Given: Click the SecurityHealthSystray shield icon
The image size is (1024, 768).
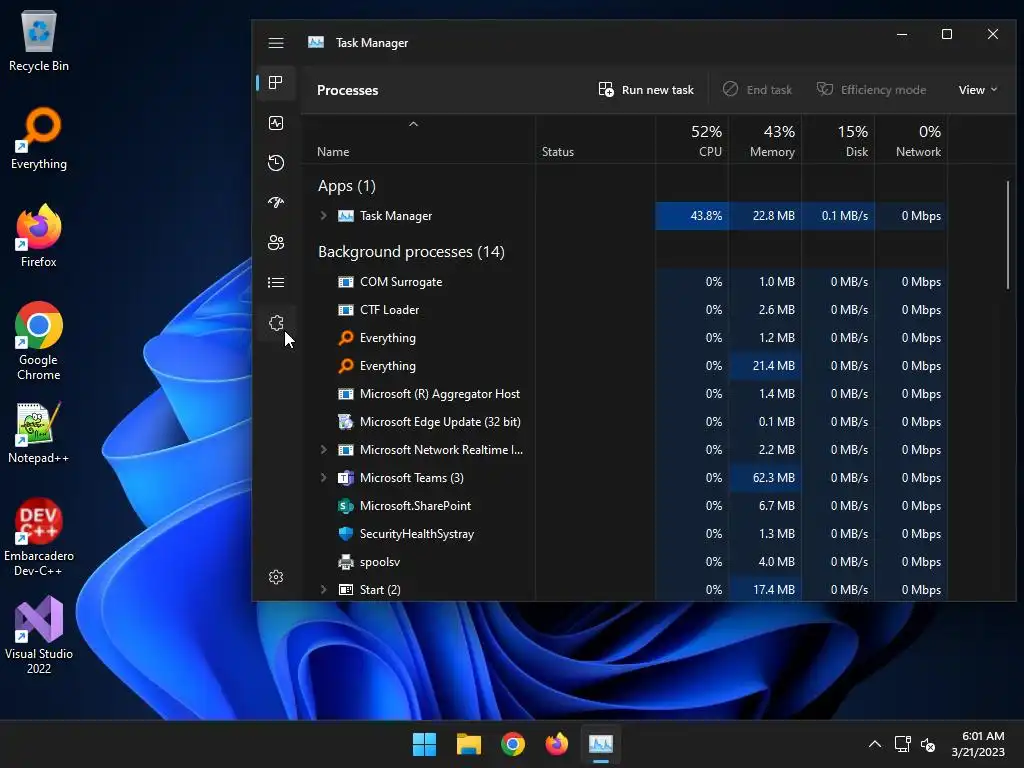Looking at the screenshot, I should click(345, 534).
